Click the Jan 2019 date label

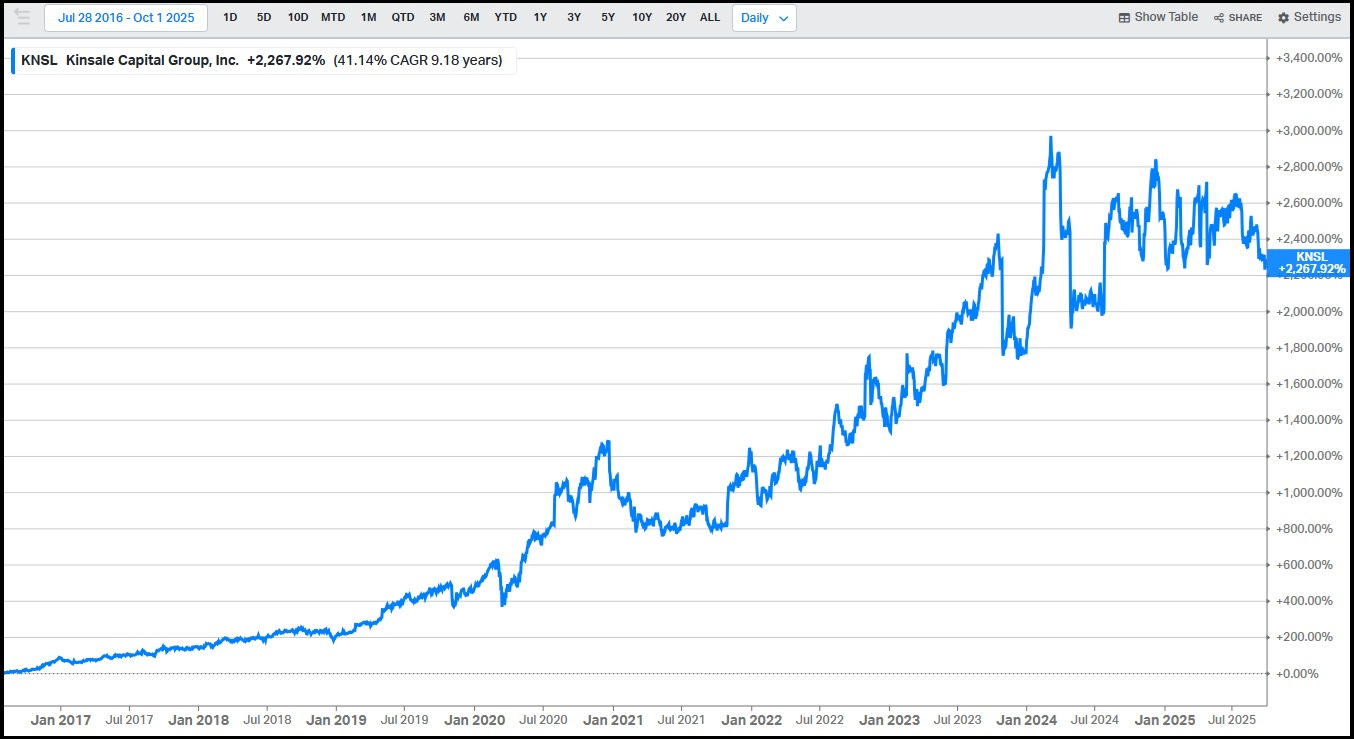click(336, 720)
